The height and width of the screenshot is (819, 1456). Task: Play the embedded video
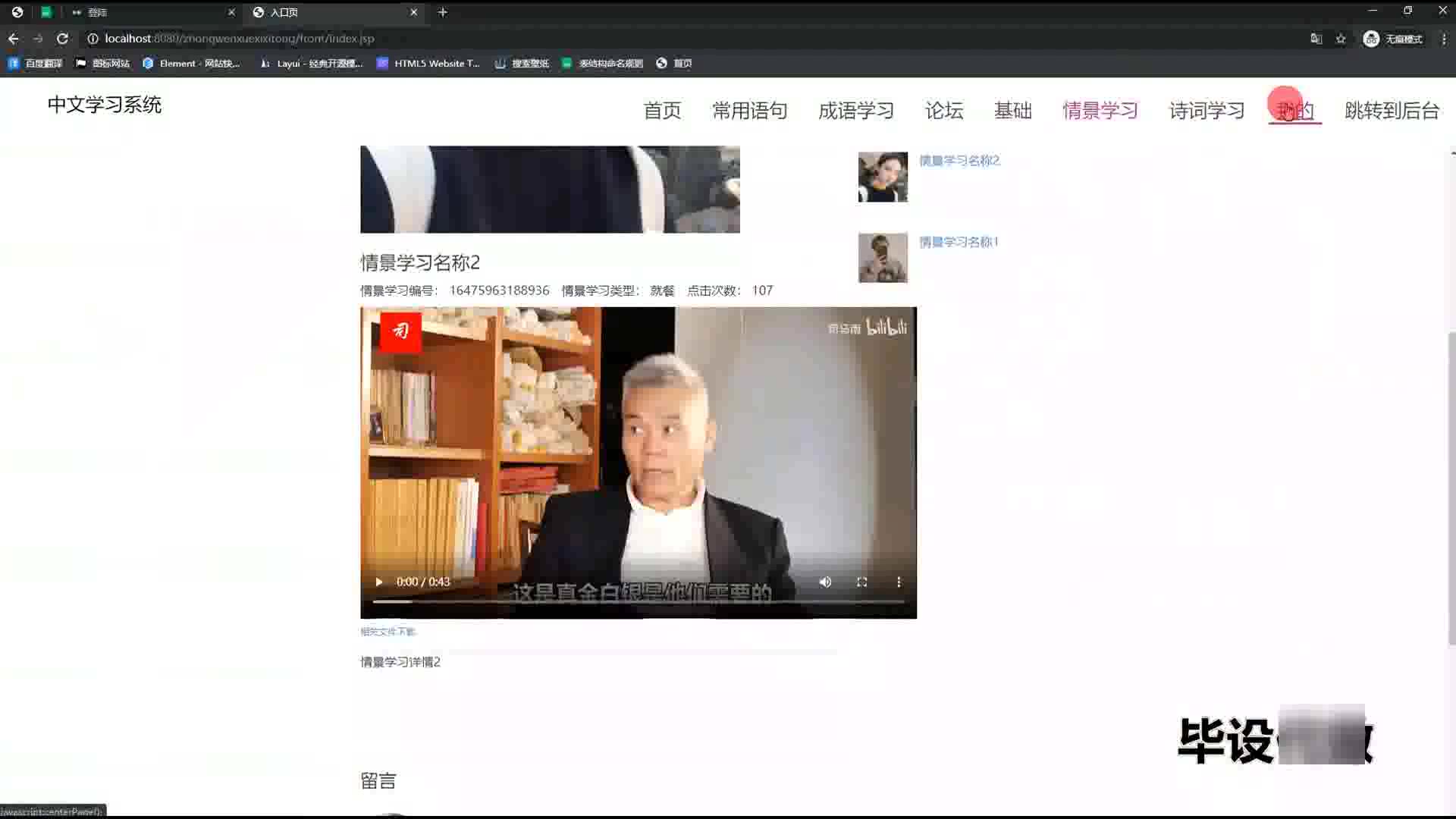click(x=378, y=582)
